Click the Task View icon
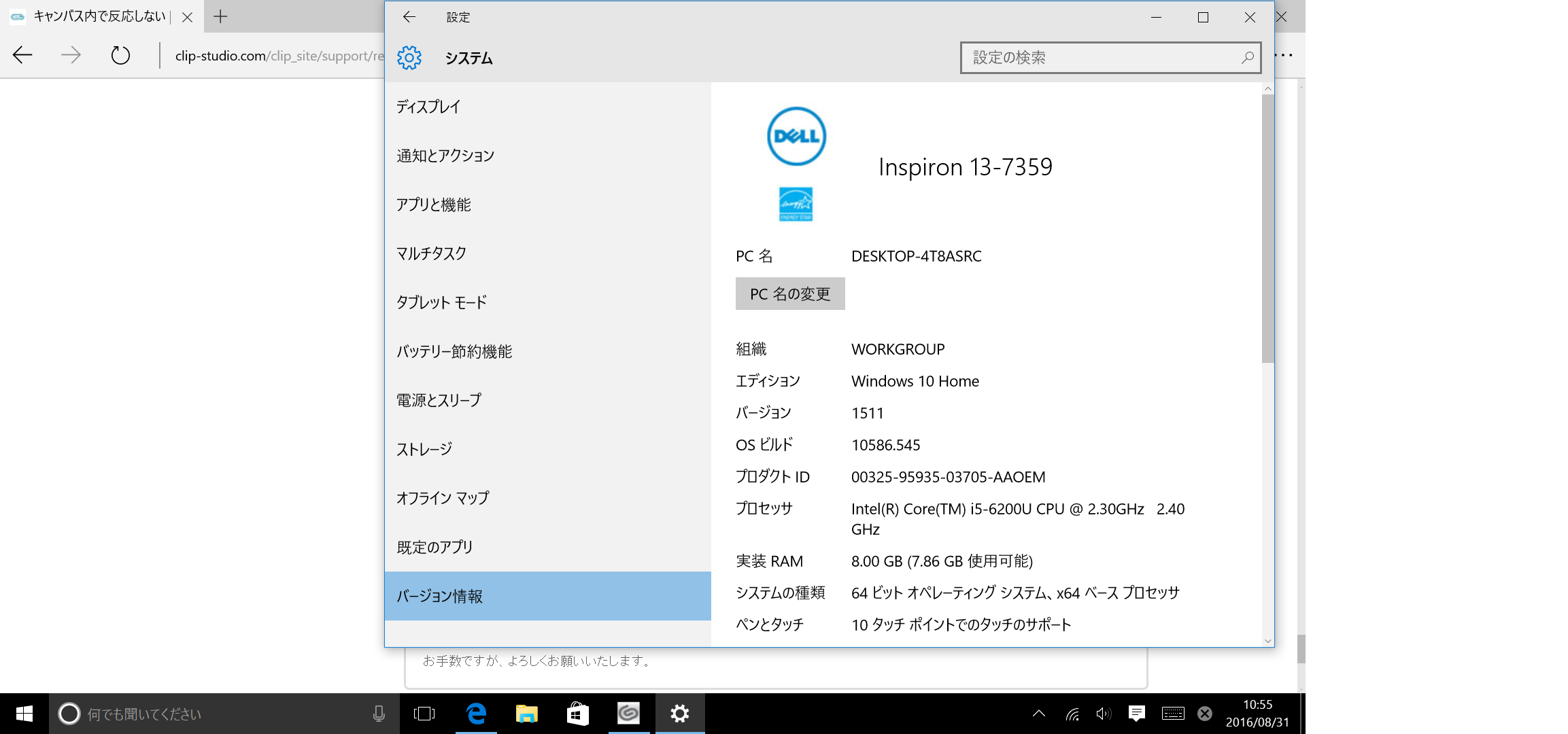 (x=424, y=714)
